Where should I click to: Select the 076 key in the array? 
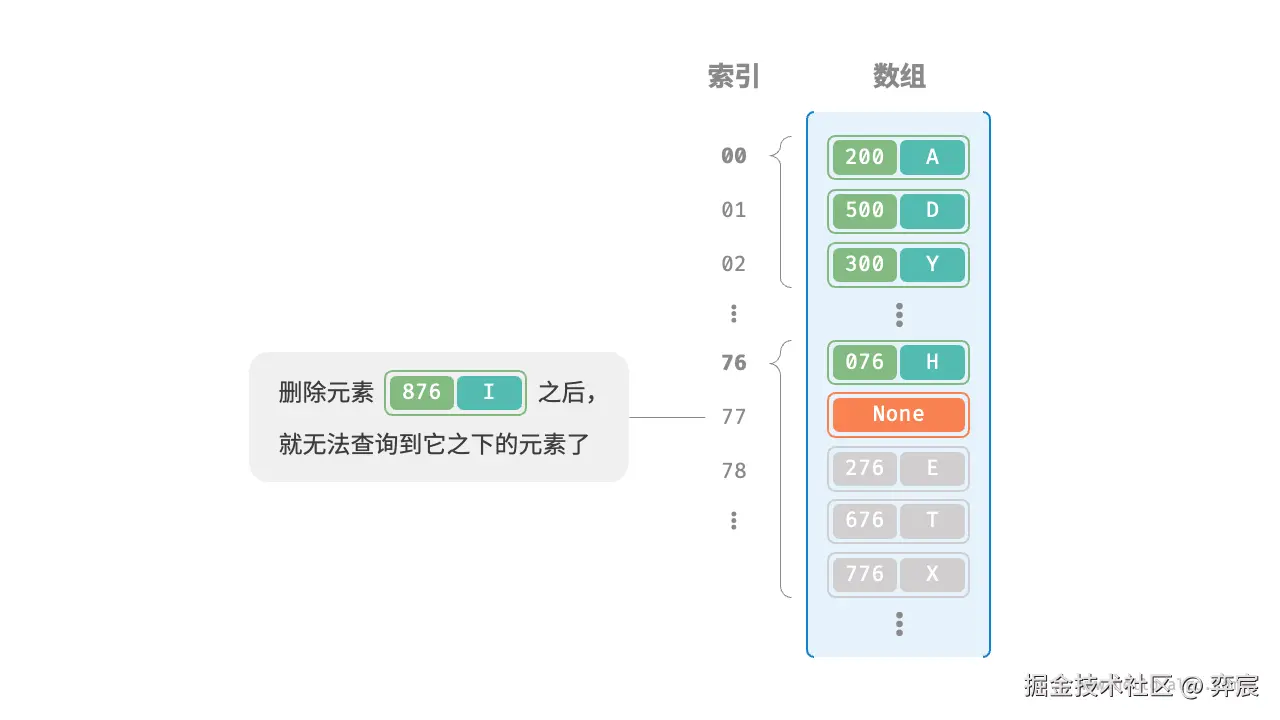[x=865, y=362]
